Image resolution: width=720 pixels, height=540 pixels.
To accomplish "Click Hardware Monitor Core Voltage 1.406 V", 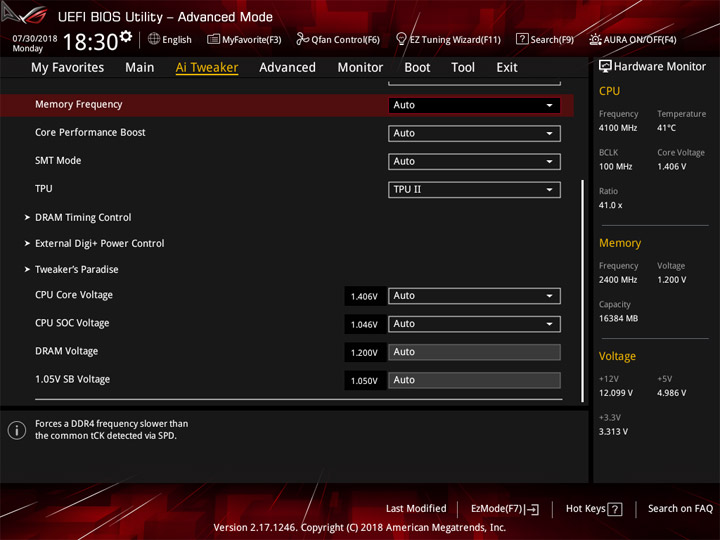I will click(671, 167).
